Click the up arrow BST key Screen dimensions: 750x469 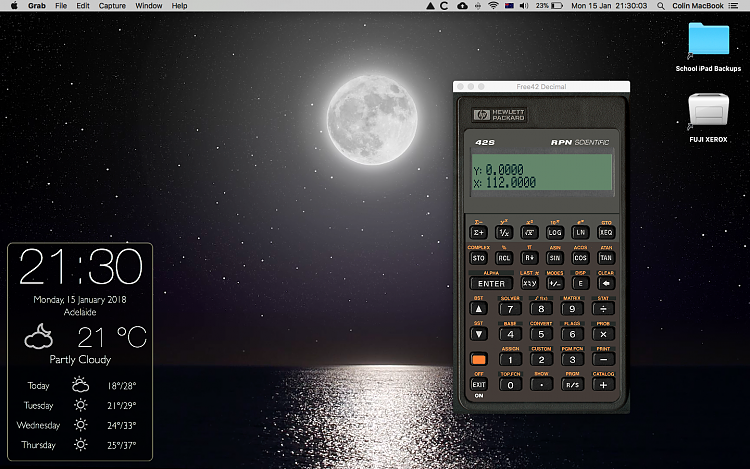click(x=478, y=309)
